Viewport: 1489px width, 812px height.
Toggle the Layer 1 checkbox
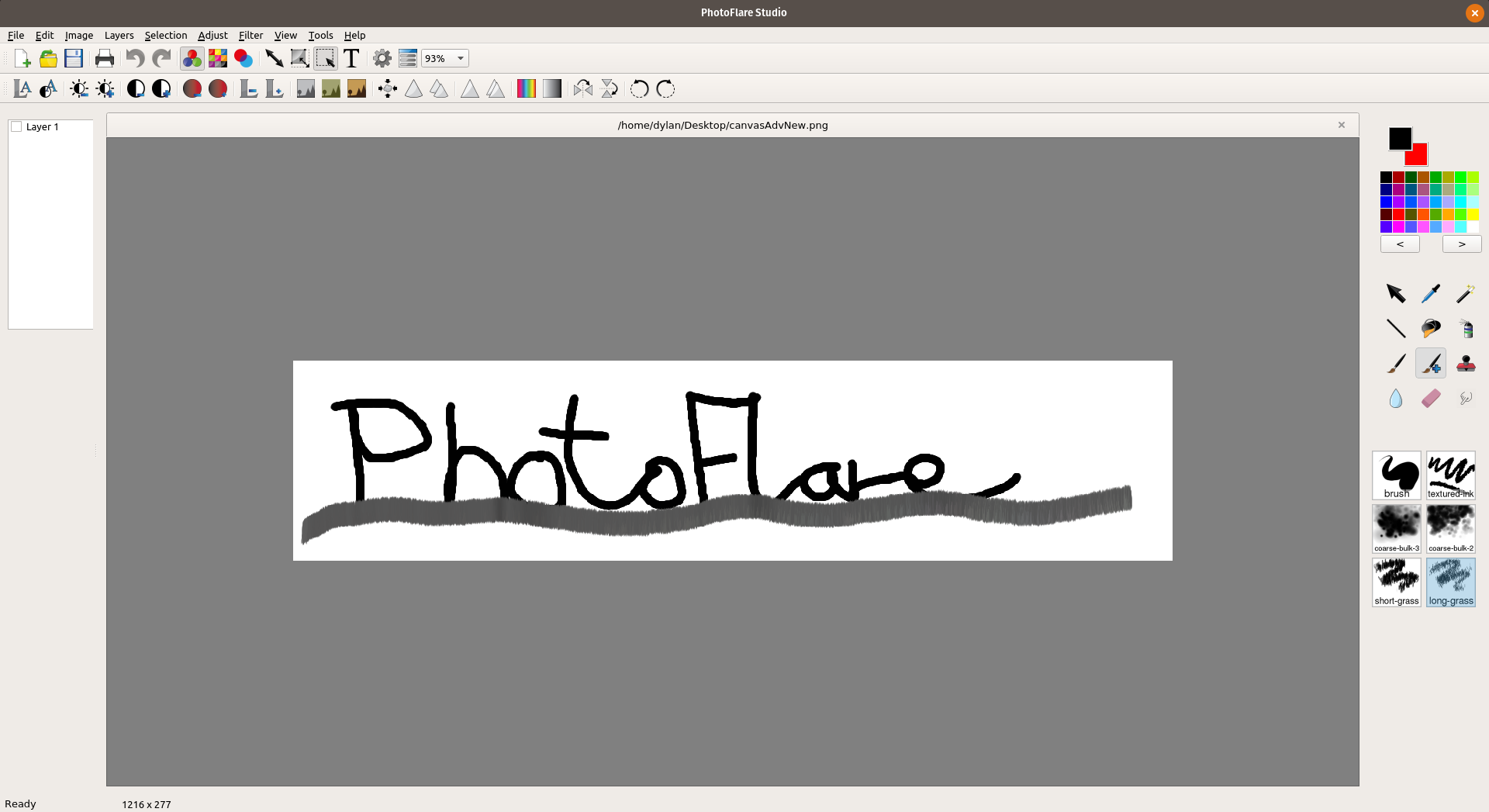tap(16, 127)
